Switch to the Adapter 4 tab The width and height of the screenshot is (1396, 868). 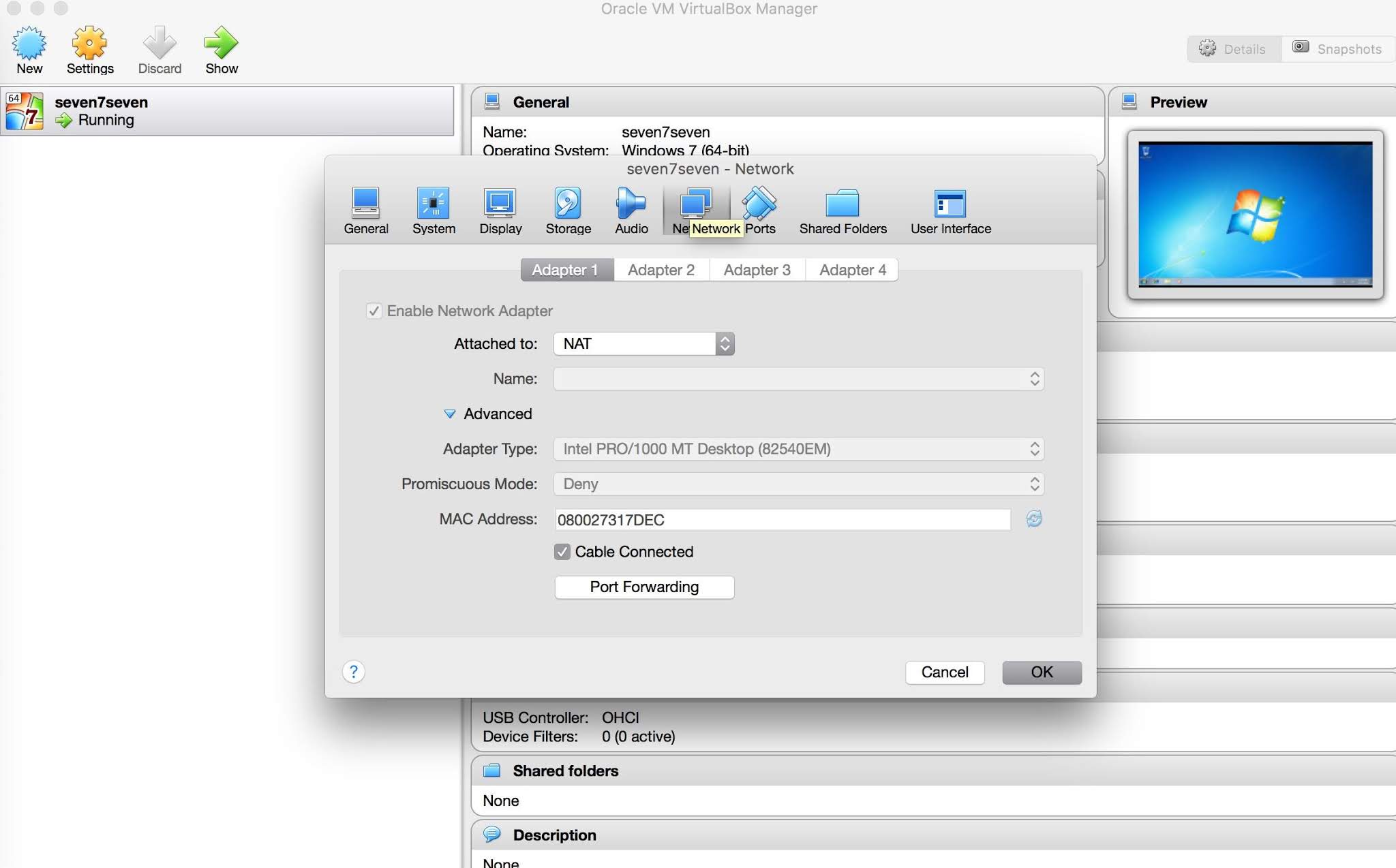(x=852, y=270)
